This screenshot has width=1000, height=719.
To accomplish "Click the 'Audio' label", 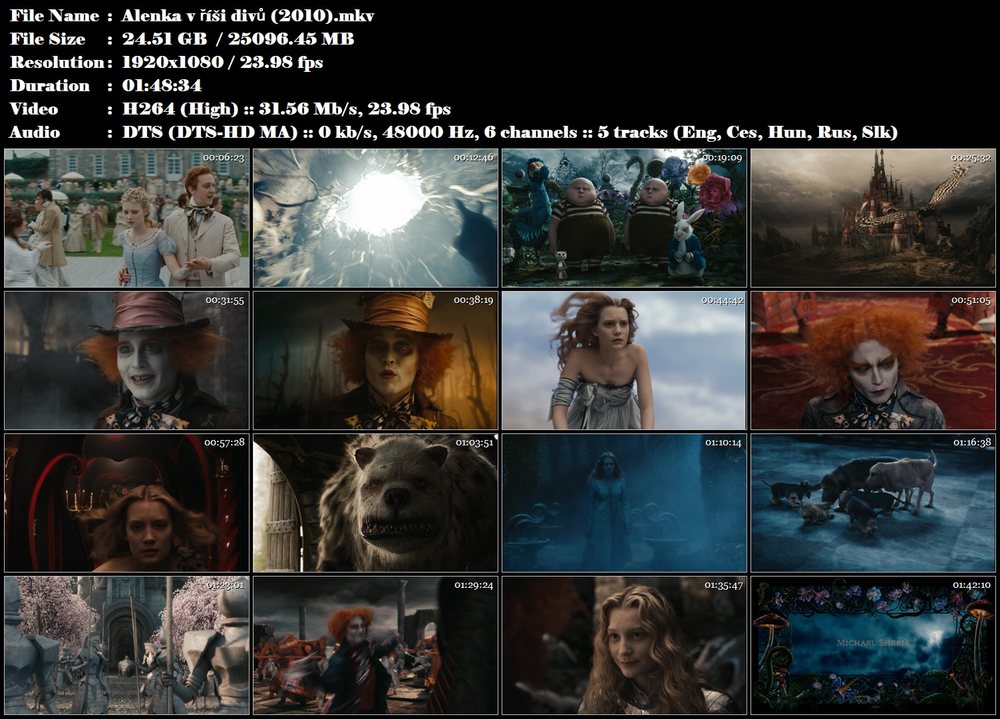I will (x=34, y=133).
